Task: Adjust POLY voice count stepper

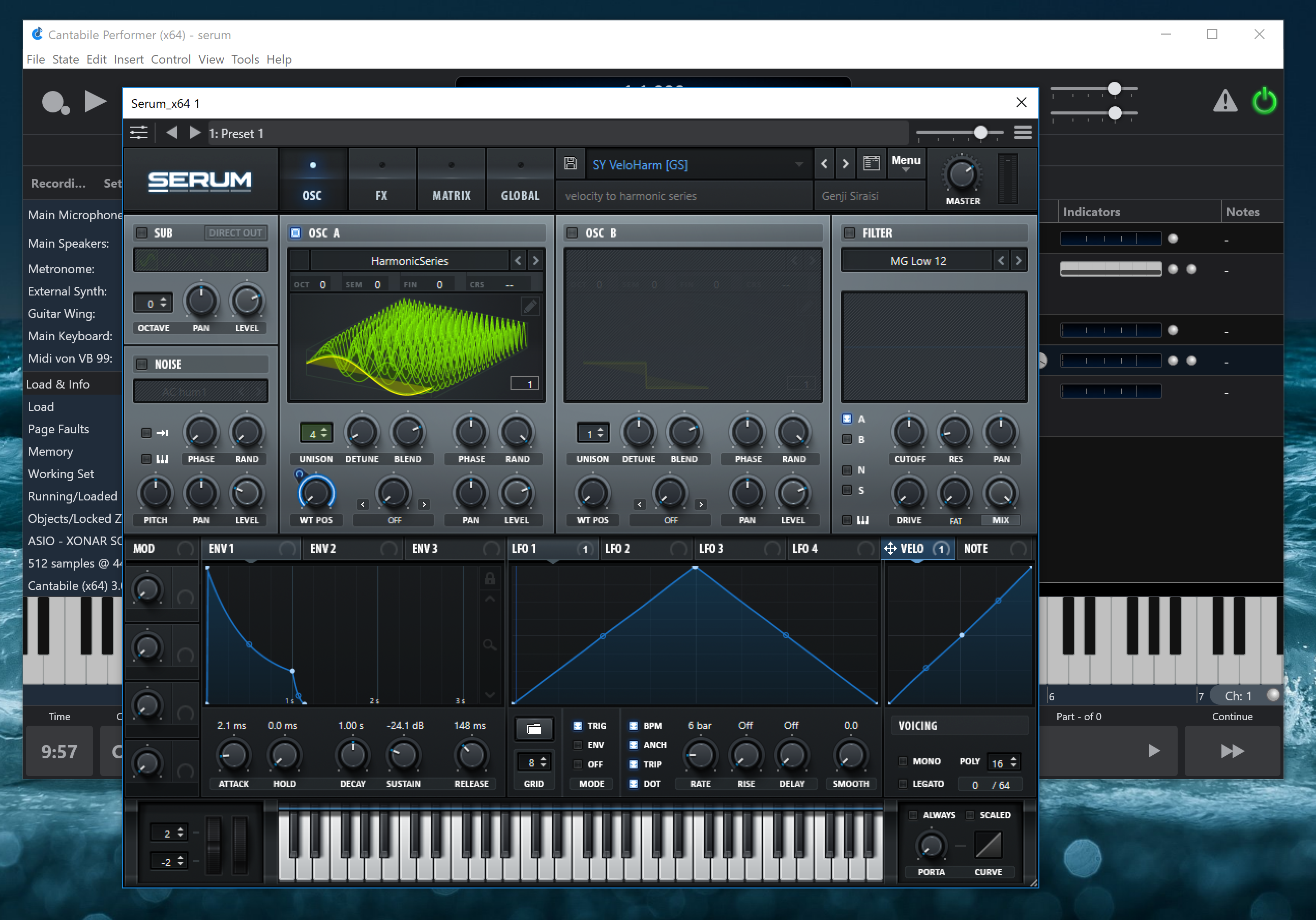Action: tap(1004, 762)
